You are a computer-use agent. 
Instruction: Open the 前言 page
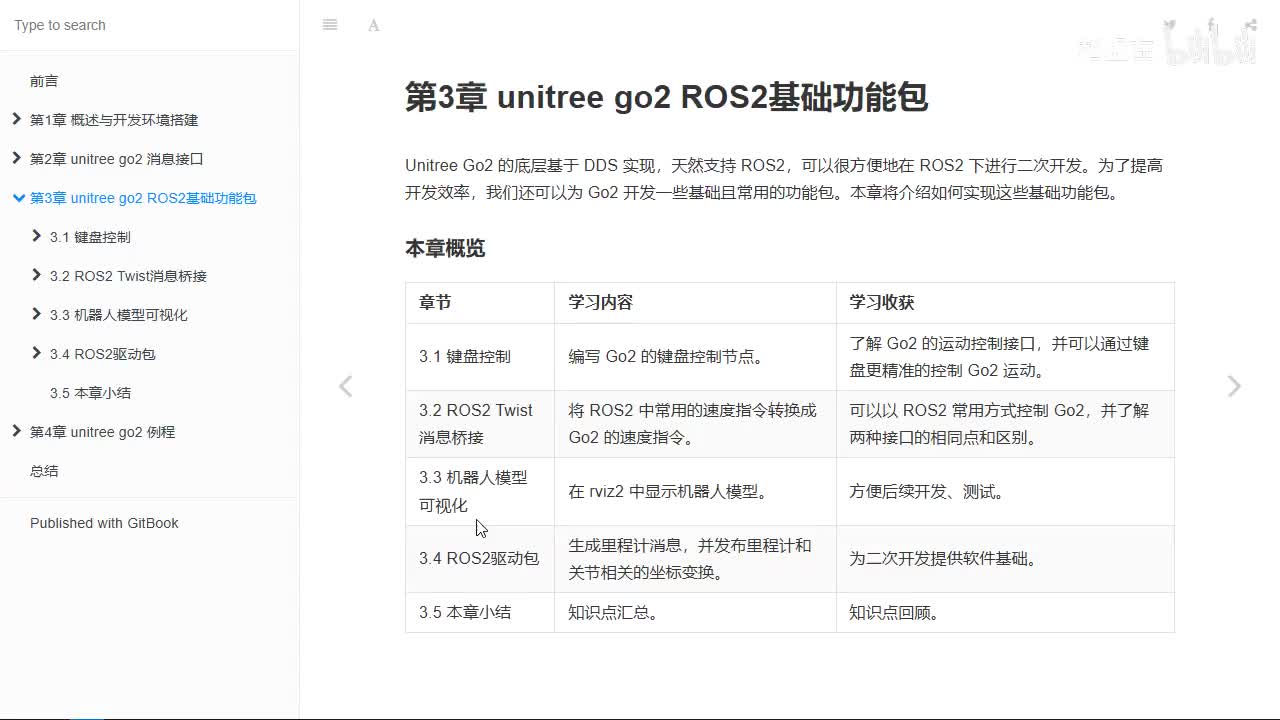(x=44, y=81)
